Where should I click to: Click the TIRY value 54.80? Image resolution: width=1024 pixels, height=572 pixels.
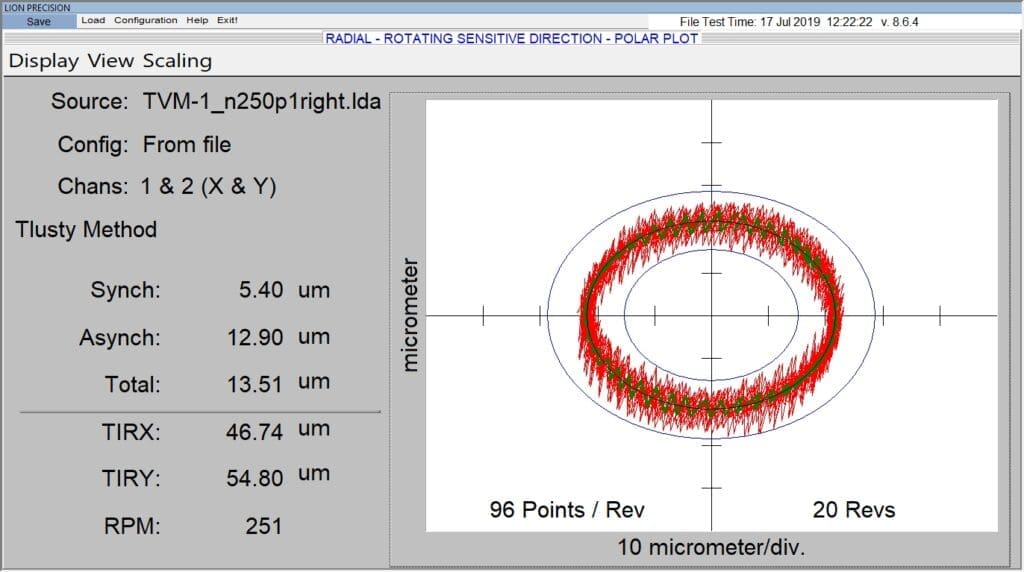click(255, 479)
